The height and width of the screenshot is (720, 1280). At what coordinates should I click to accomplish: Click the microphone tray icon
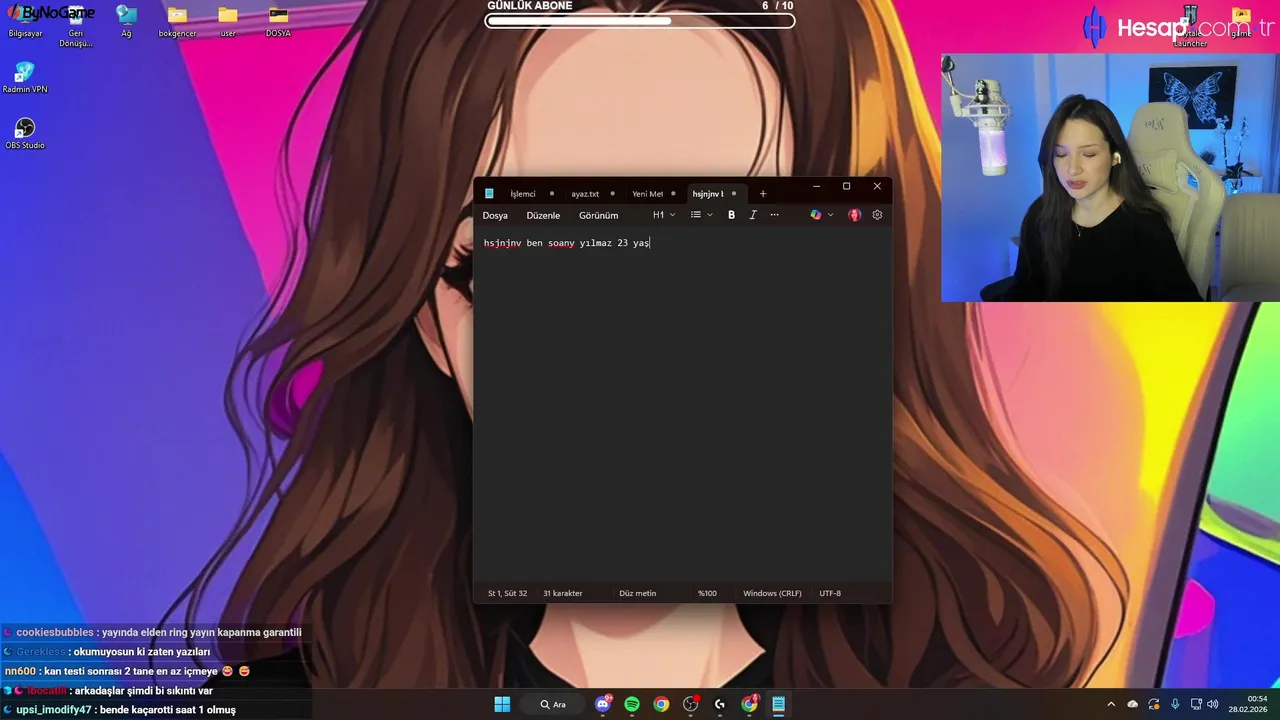[1175, 704]
